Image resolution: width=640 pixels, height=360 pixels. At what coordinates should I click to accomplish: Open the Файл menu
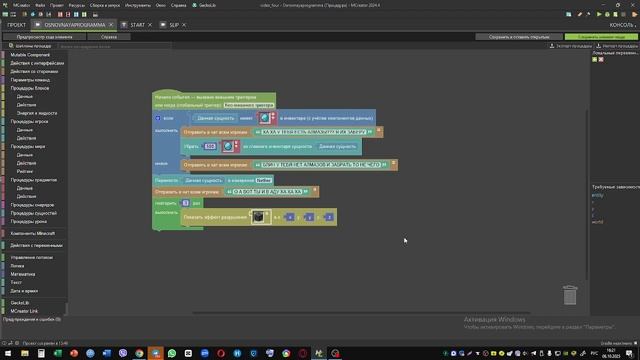pos(40,5)
